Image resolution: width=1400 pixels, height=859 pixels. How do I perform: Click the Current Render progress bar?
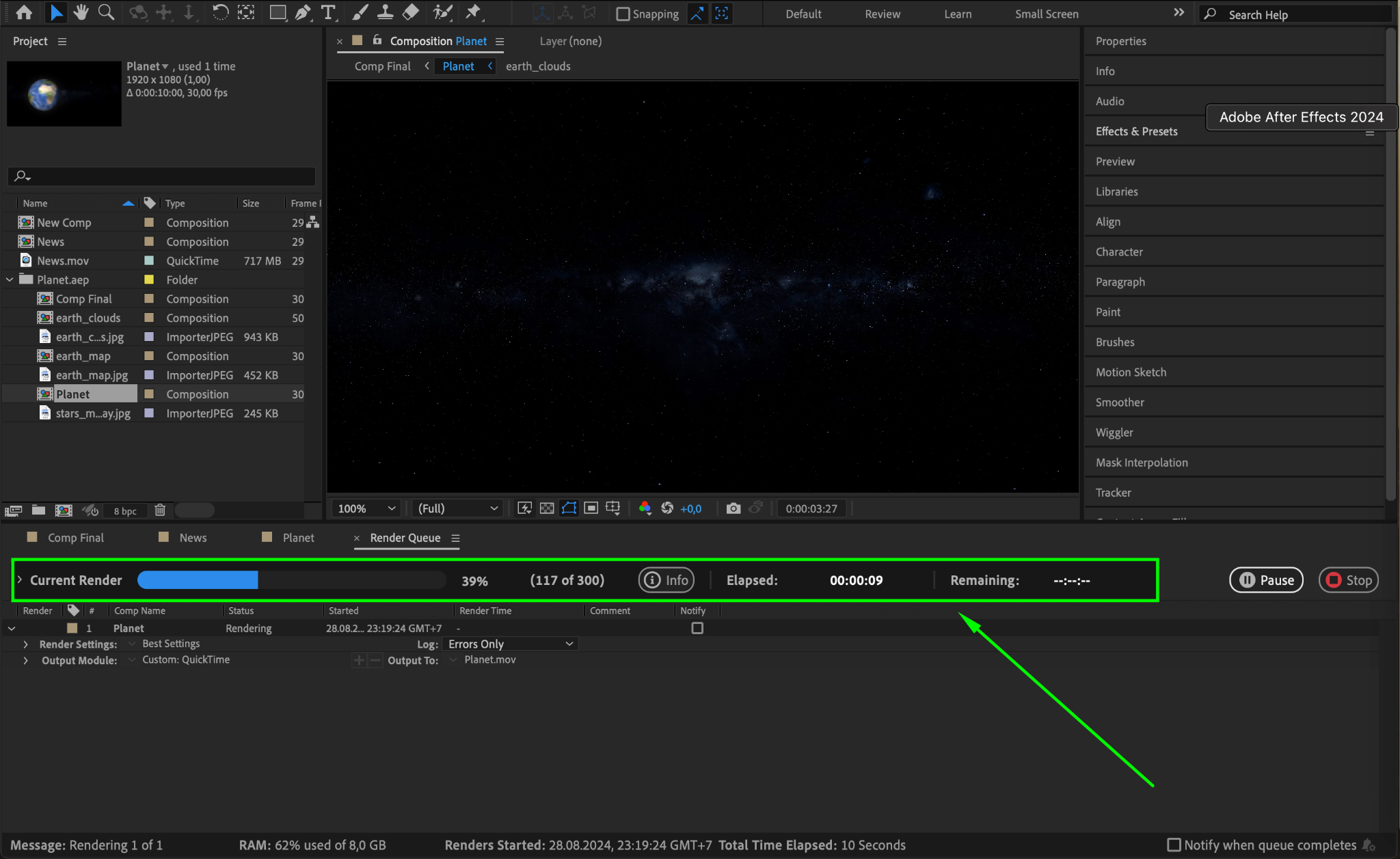tap(292, 580)
